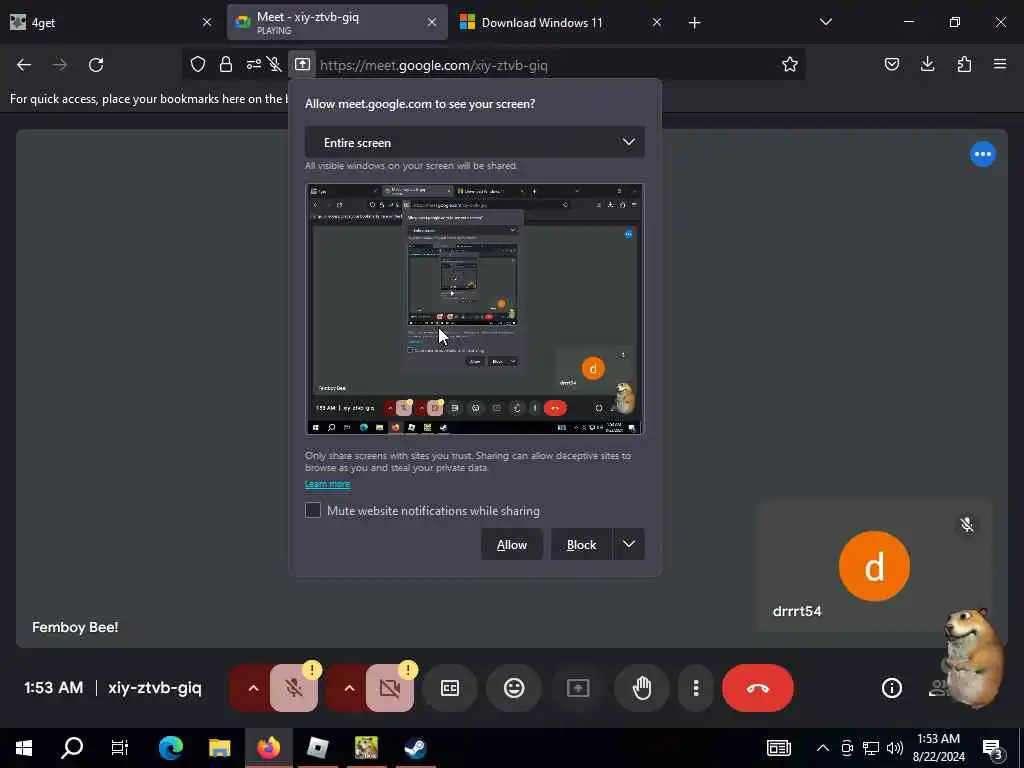Click the blocked microphone permission icon

(x=274, y=64)
